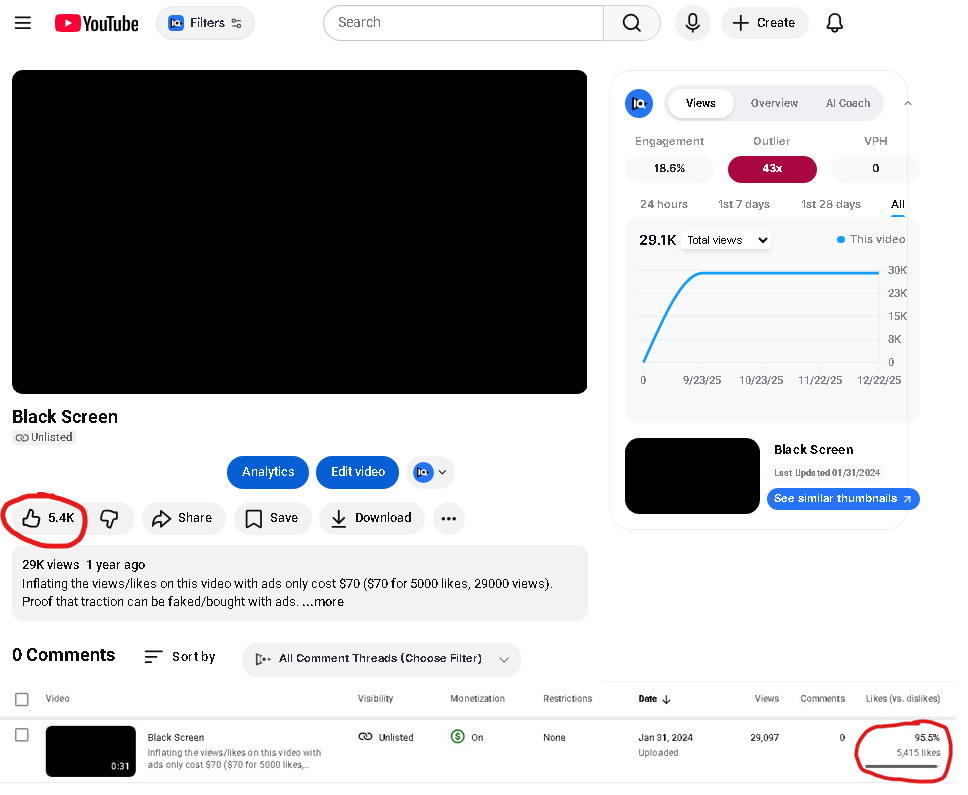The image size is (968, 795).
Task: Click the search magnifier button
Action: [x=632, y=23]
